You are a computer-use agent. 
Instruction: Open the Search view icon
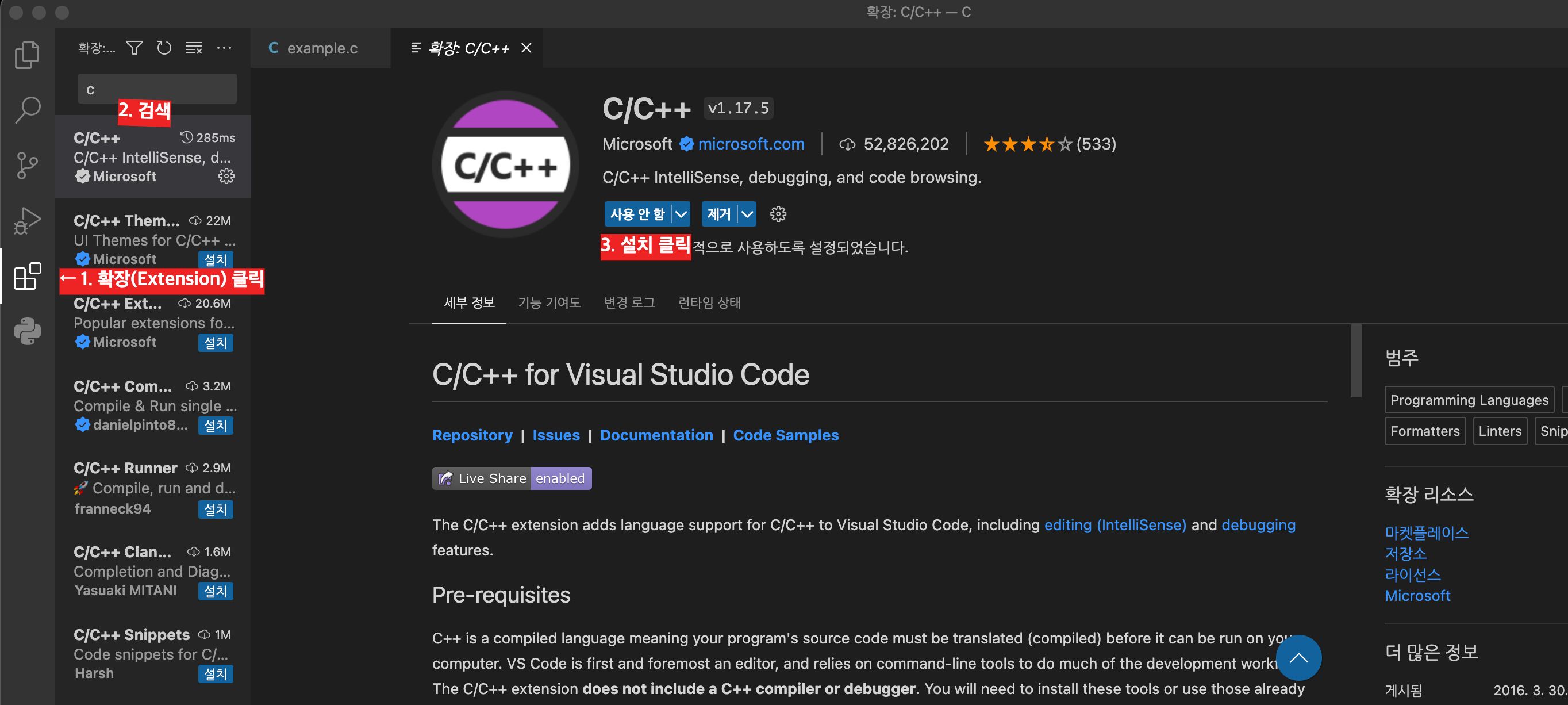tap(27, 110)
